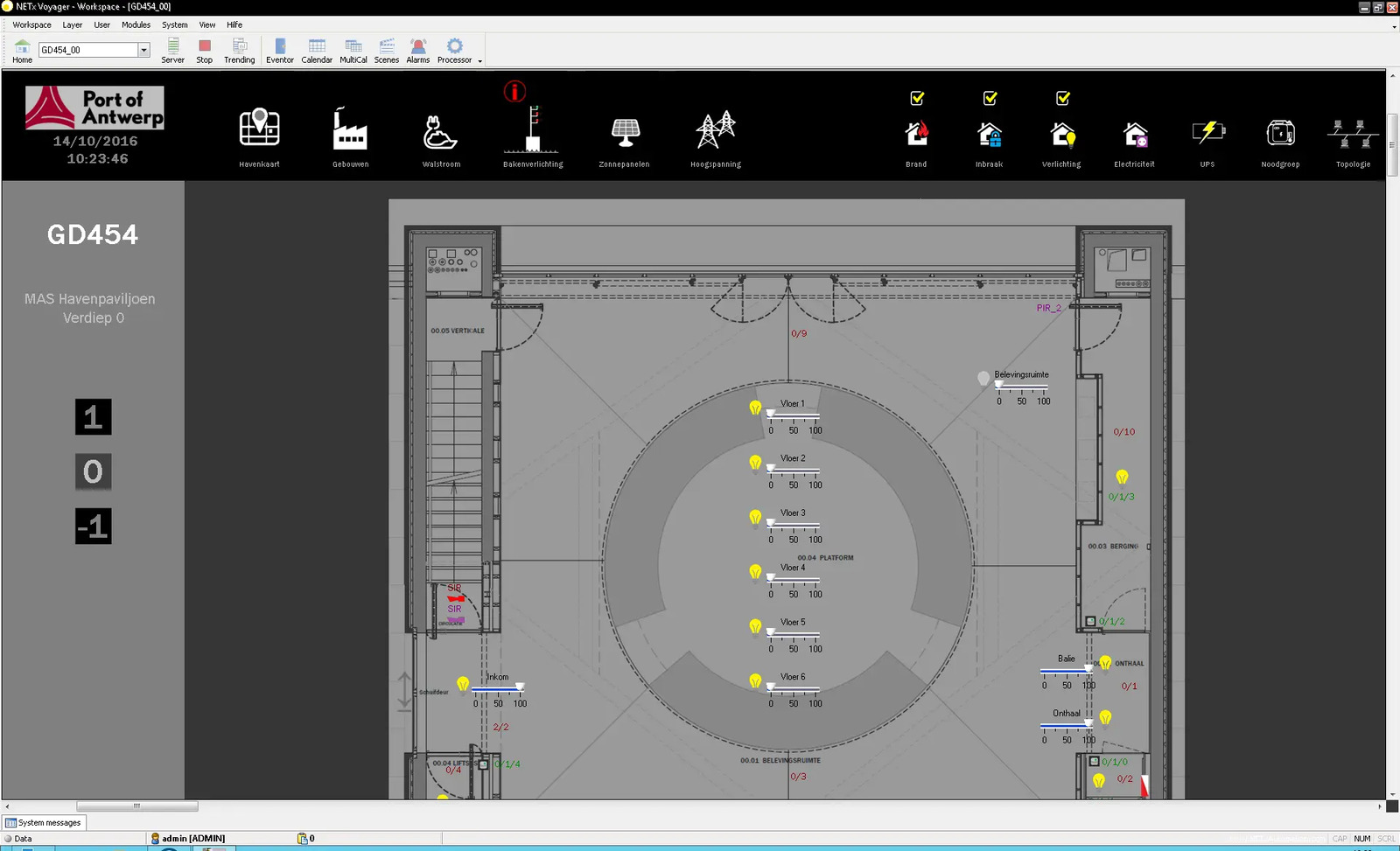Click the UPS icon
This screenshot has height=851, width=1400.
1207,132
